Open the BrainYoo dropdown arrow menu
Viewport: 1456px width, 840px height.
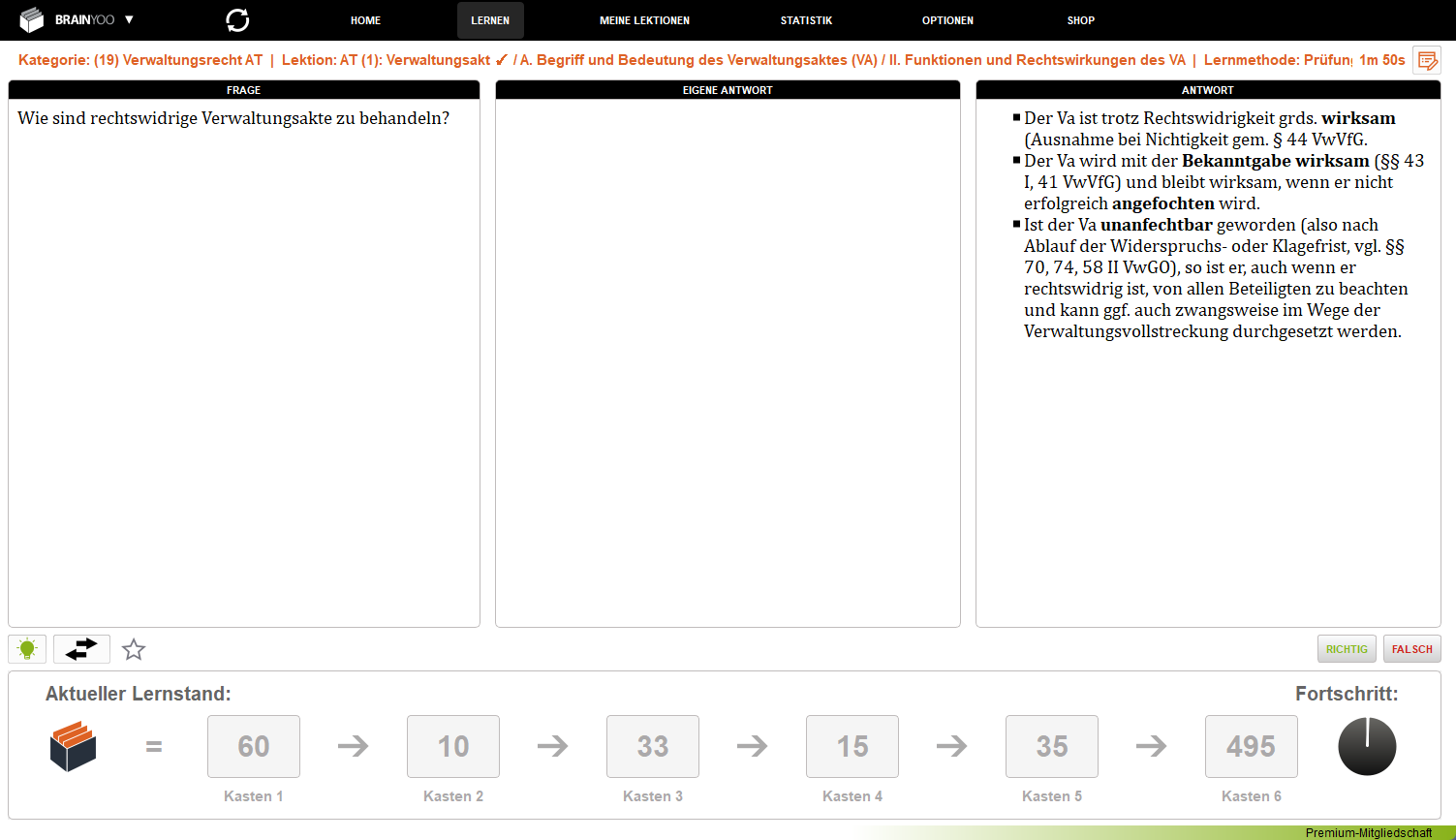click(129, 20)
